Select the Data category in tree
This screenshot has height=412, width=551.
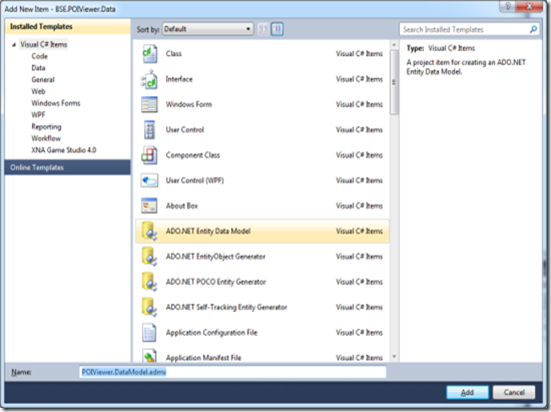tap(38, 68)
